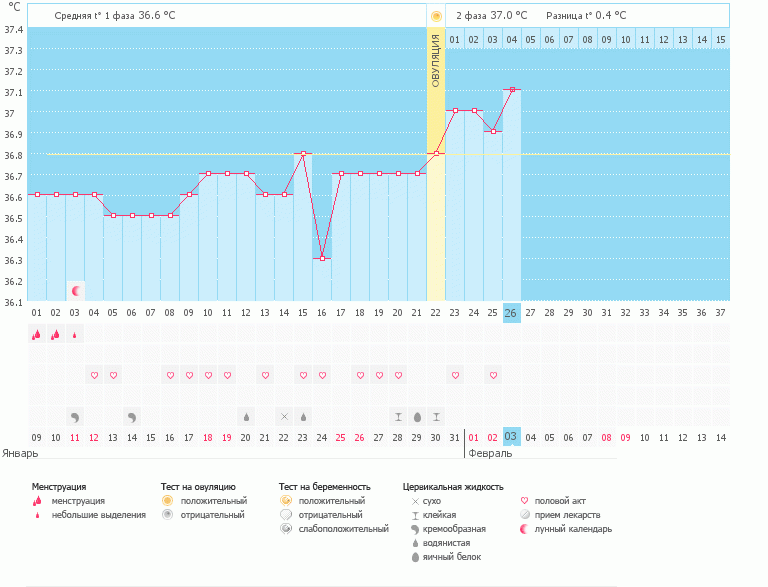This screenshot has height=587, width=768.
Task: Click the 37.4 label on temperature axis
Action: click(x=14, y=30)
